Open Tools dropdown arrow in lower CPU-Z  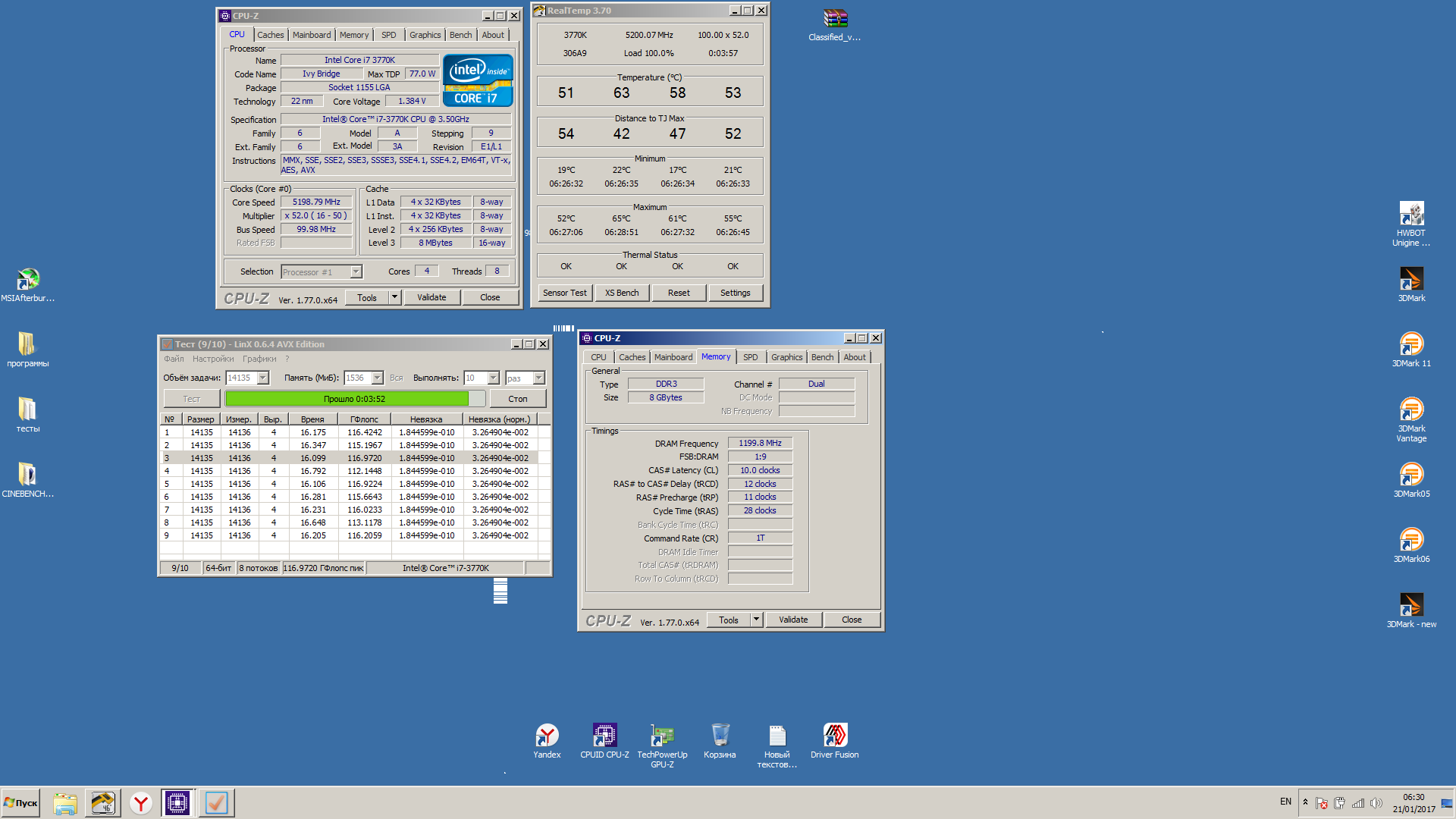(x=756, y=620)
